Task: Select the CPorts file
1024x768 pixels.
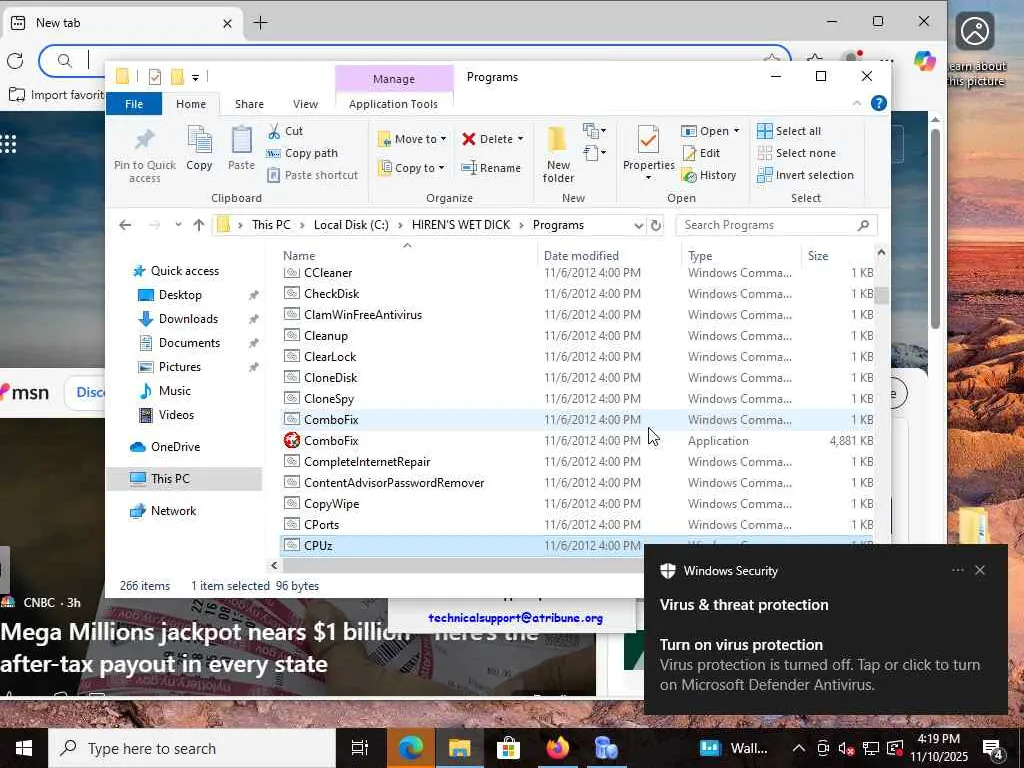Action: (x=578, y=524)
